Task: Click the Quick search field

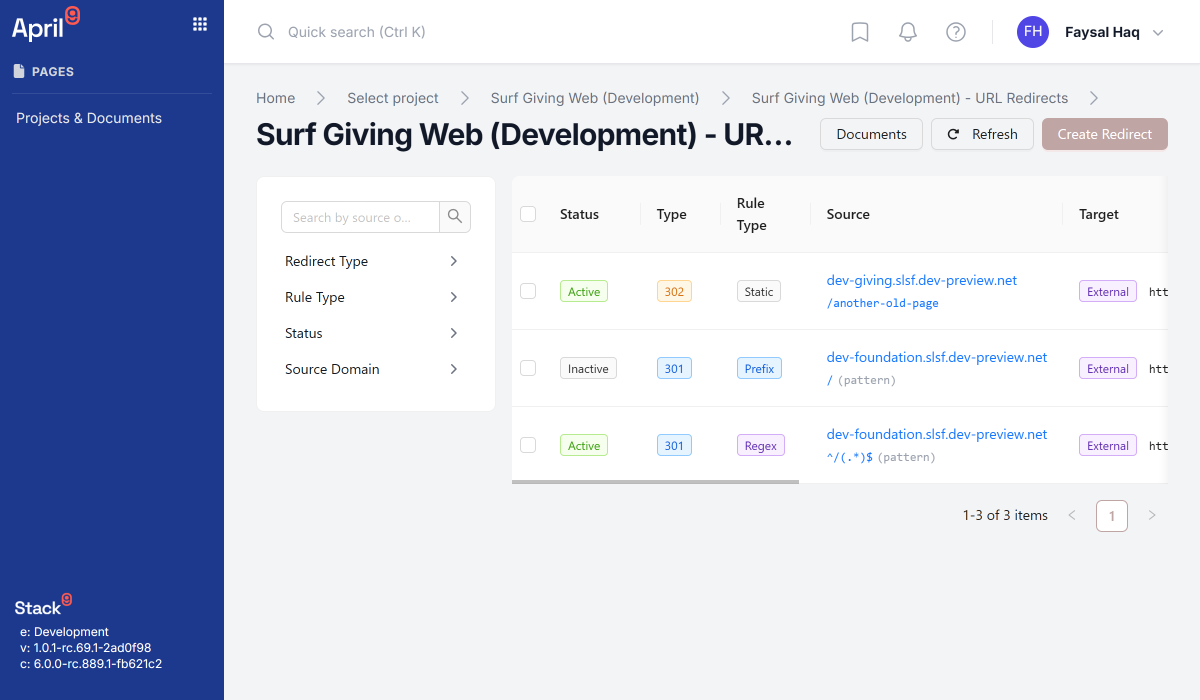Action: click(357, 32)
